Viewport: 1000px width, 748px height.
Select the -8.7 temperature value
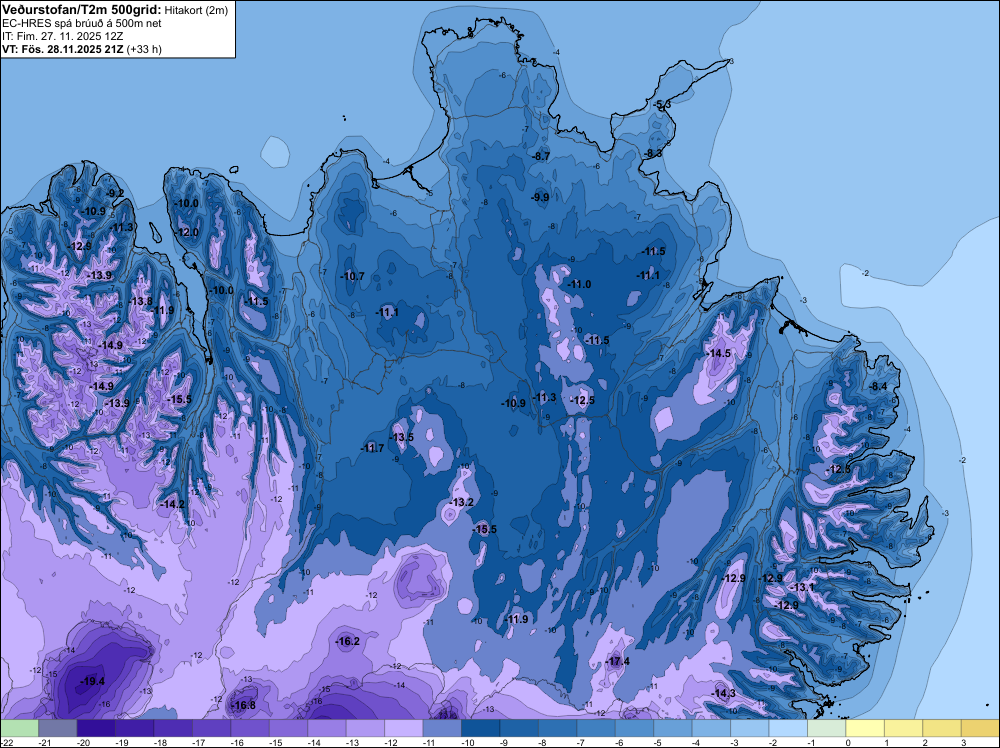(x=541, y=156)
